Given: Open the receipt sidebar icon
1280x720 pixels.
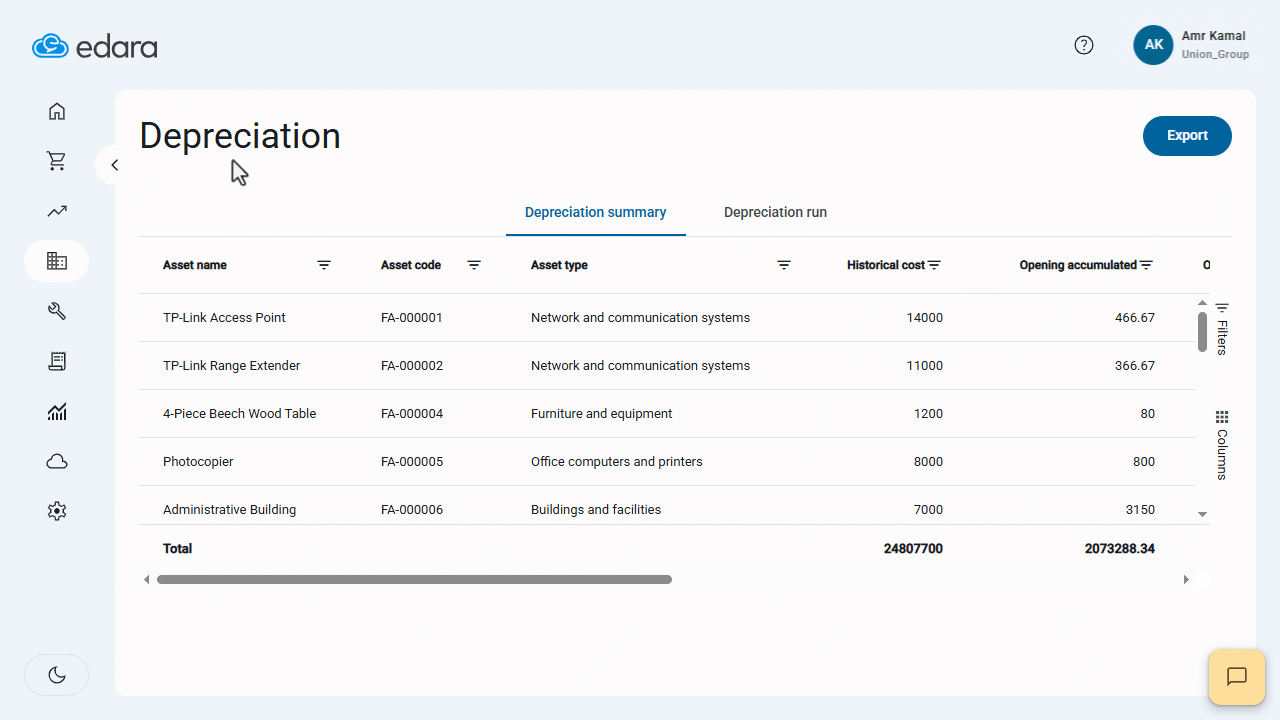Looking at the screenshot, I should 57,361.
